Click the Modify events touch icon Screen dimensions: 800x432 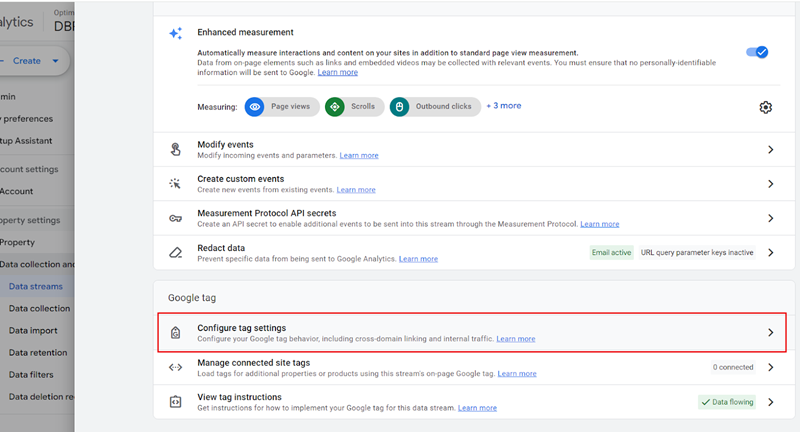pos(176,149)
